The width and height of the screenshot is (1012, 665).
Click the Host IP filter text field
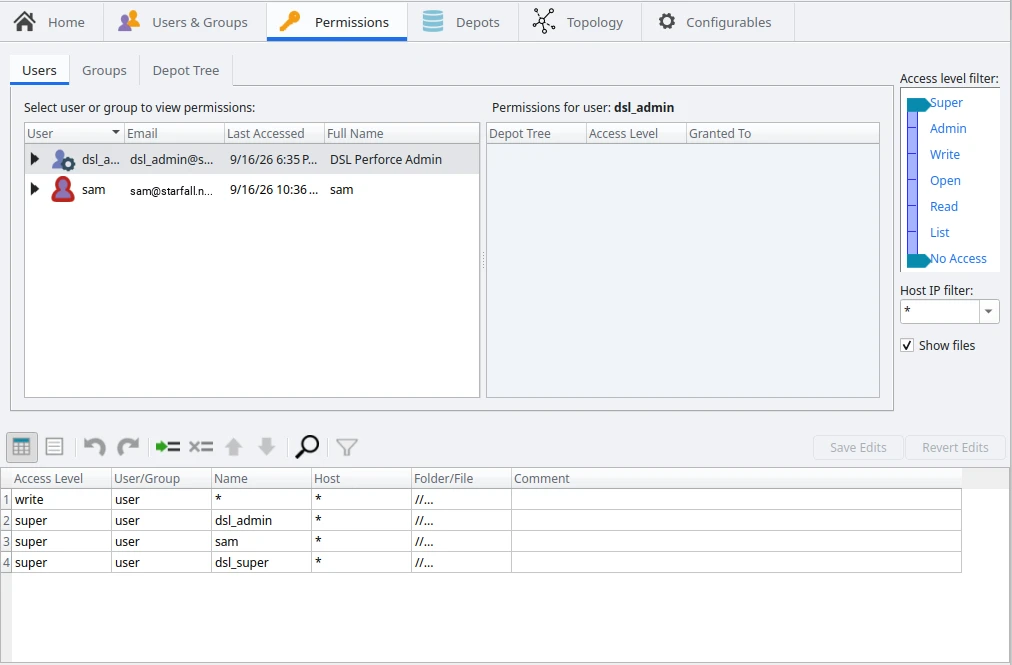click(x=940, y=312)
